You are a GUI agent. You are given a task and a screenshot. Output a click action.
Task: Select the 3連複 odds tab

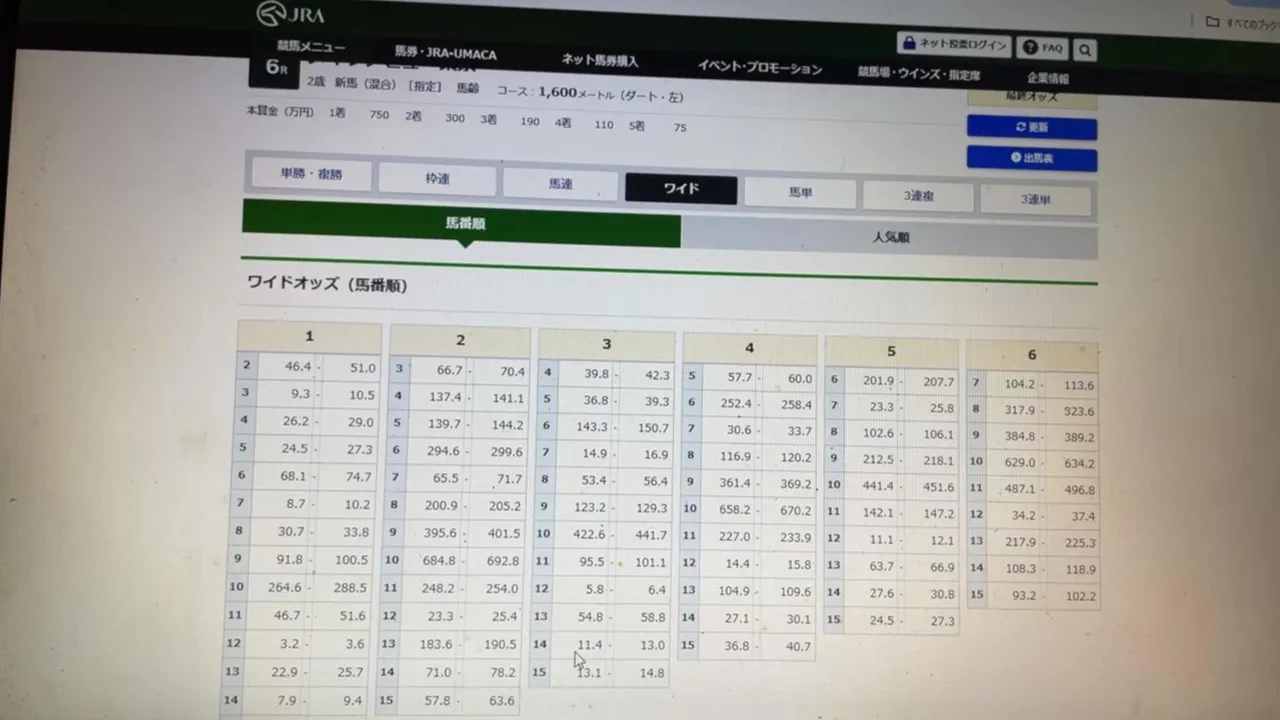click(x=918, y=196)
